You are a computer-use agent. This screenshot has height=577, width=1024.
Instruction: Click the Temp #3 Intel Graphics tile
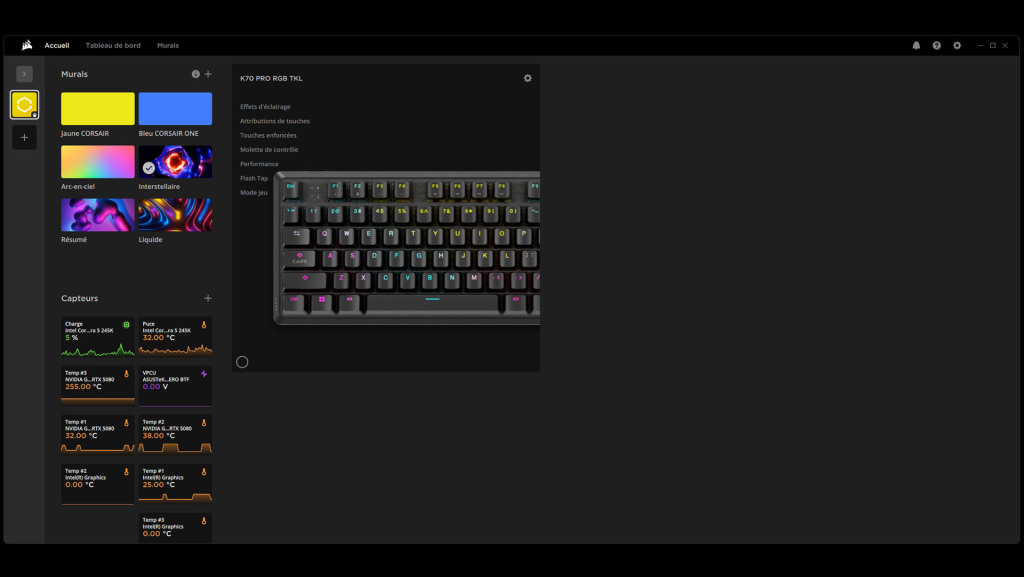(x=175, y=528)
